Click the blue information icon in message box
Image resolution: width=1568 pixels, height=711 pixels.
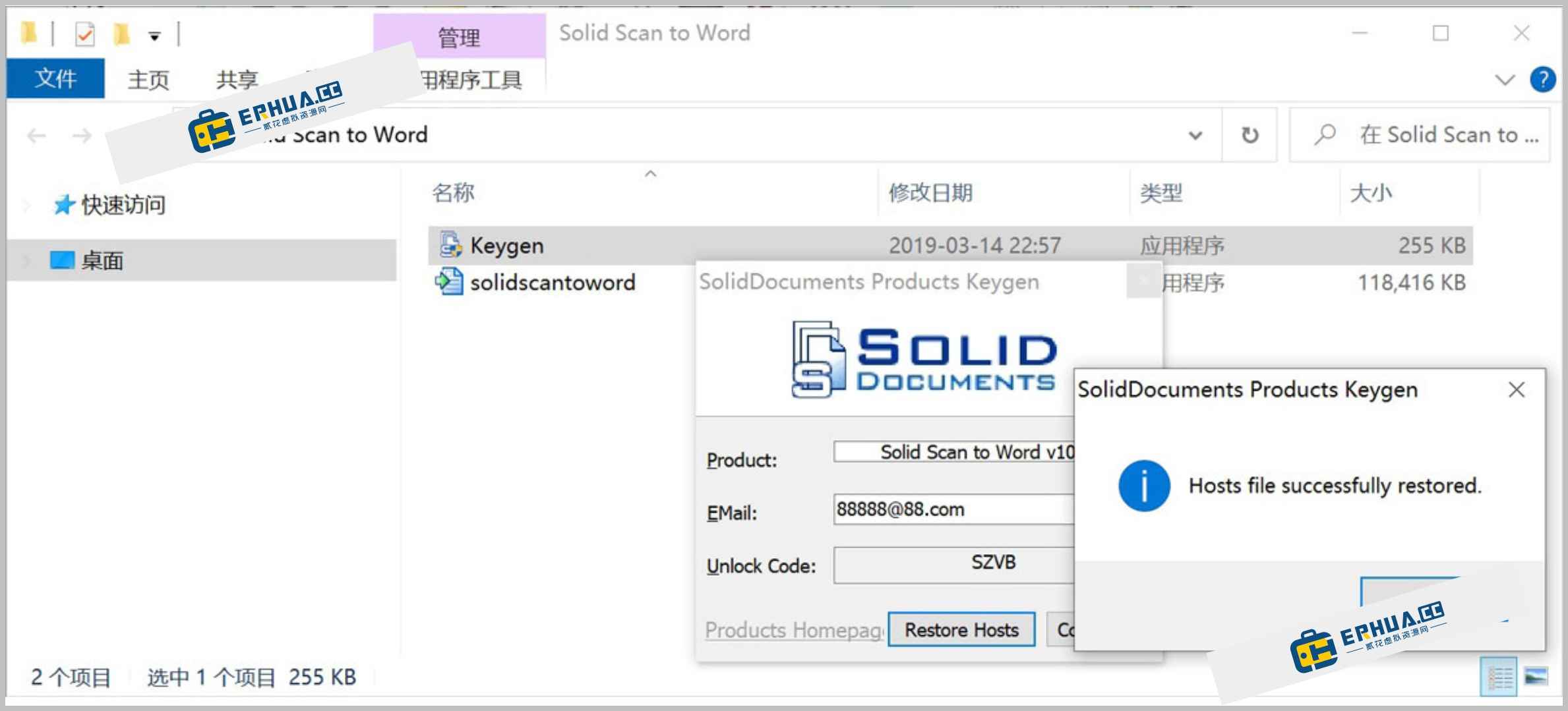(1144, 486)
